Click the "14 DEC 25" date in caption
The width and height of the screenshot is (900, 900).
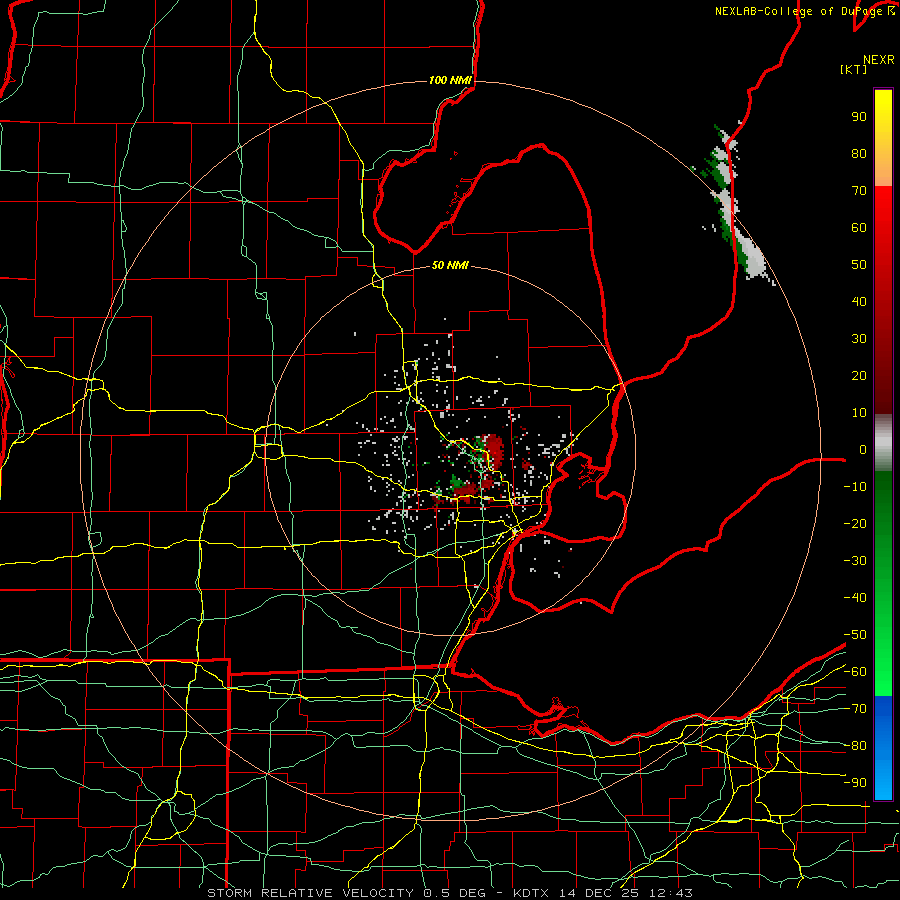click(x=599, y=893)
